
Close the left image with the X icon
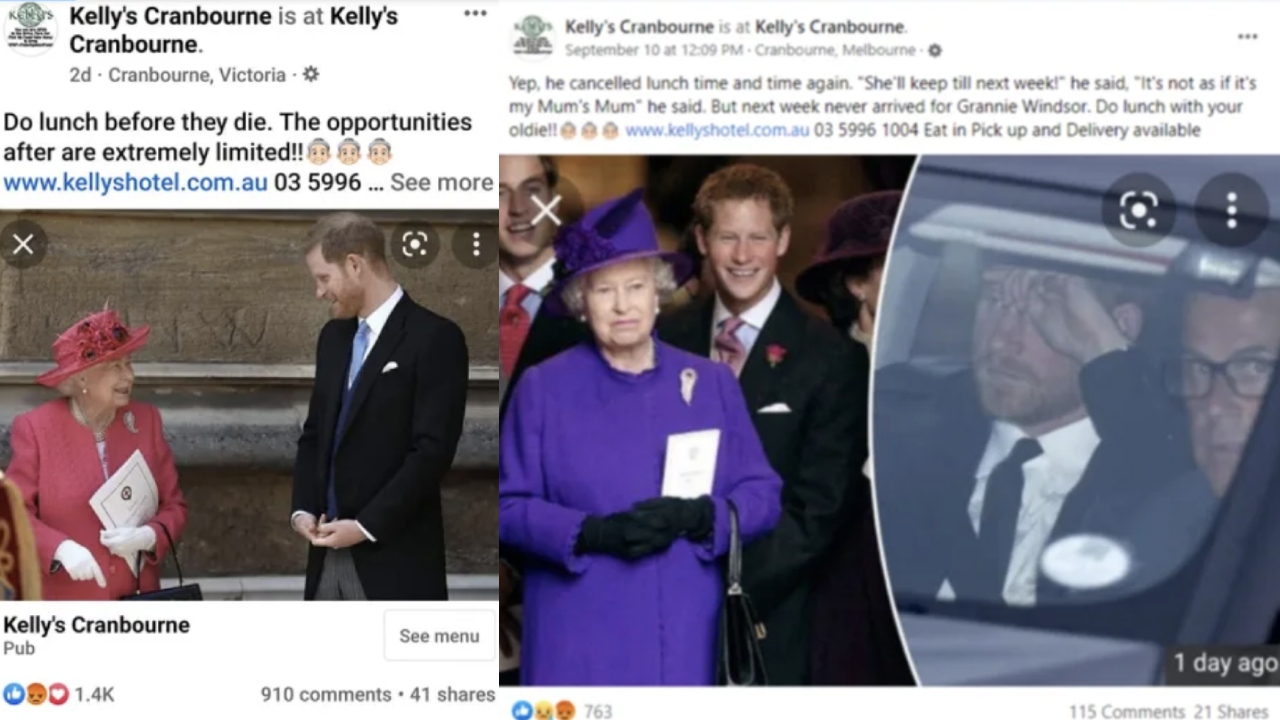(23, 244)
